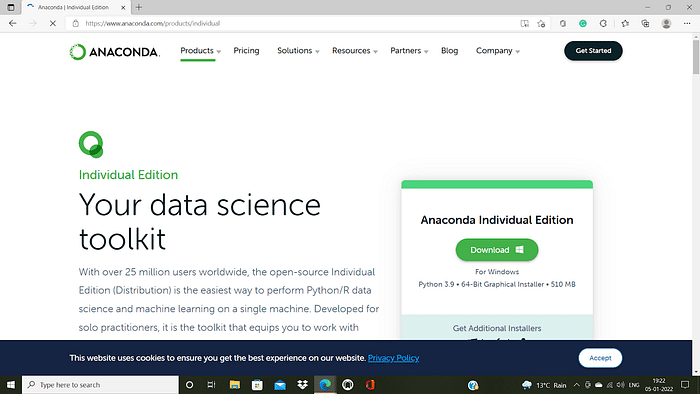Open a new browser tab

coord(139,7)
